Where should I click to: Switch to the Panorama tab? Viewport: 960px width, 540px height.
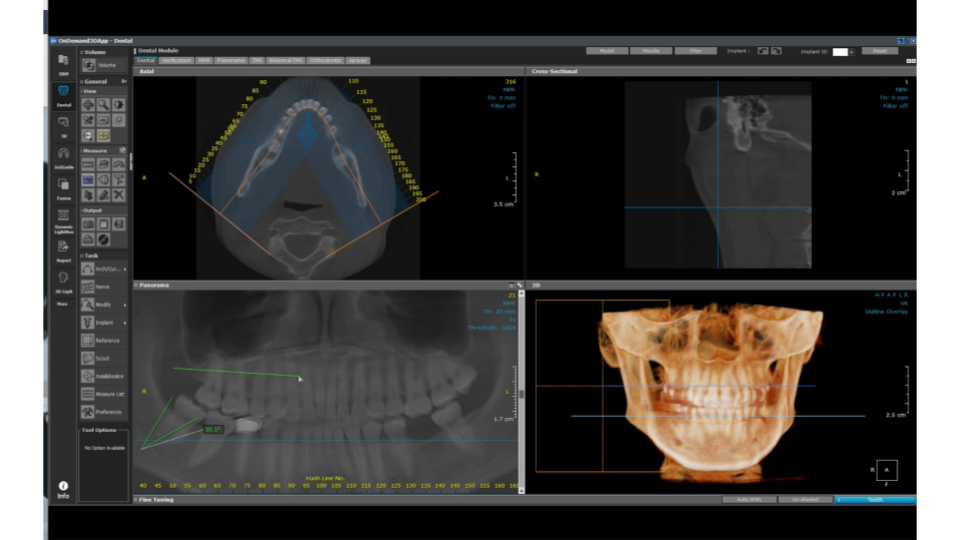pos(231,61)
